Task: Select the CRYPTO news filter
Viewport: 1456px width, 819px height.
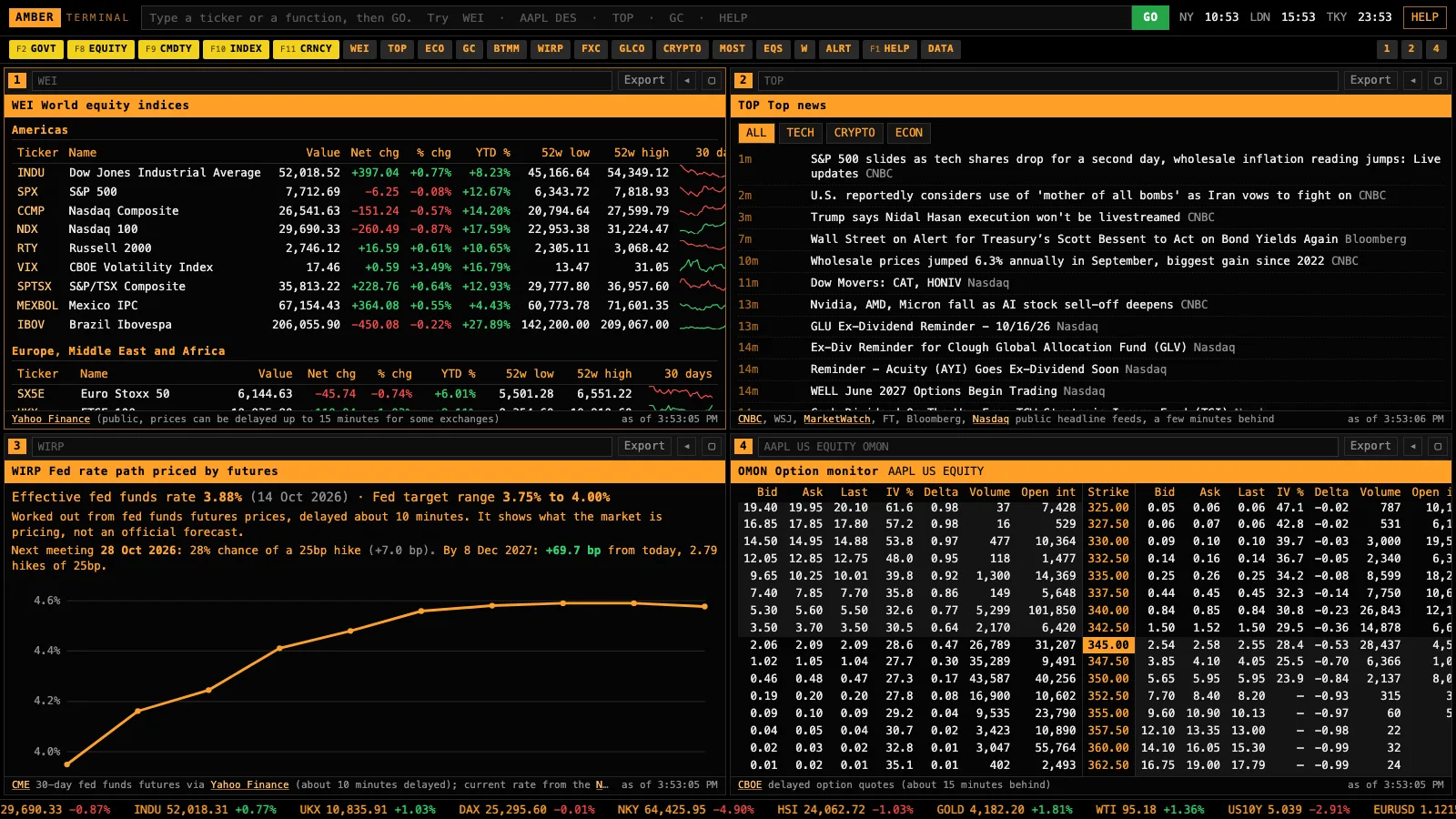Action: 854,133
